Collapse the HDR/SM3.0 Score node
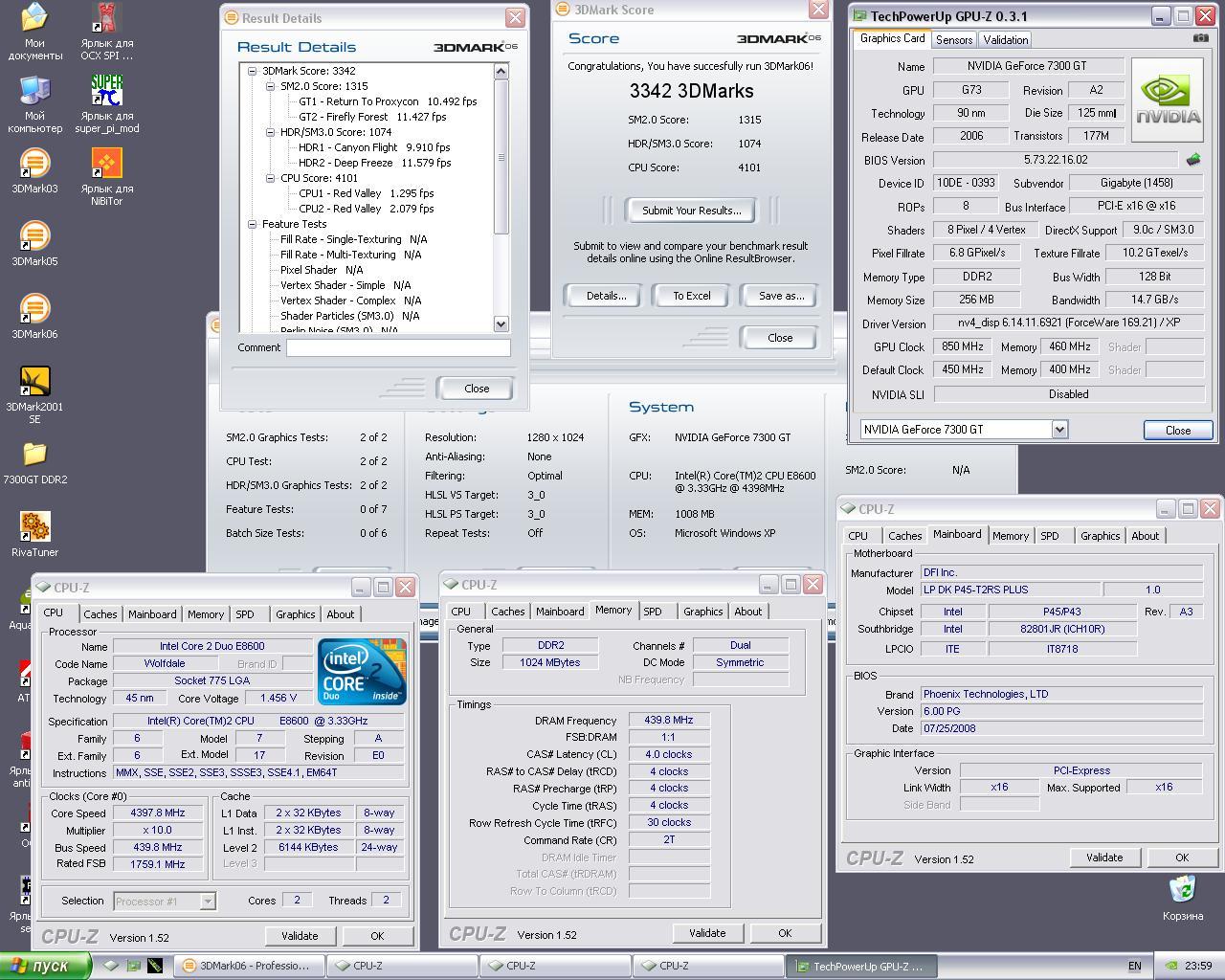Image resolution: width=1225 pixels, height=980 pixels. pos(271,132)
